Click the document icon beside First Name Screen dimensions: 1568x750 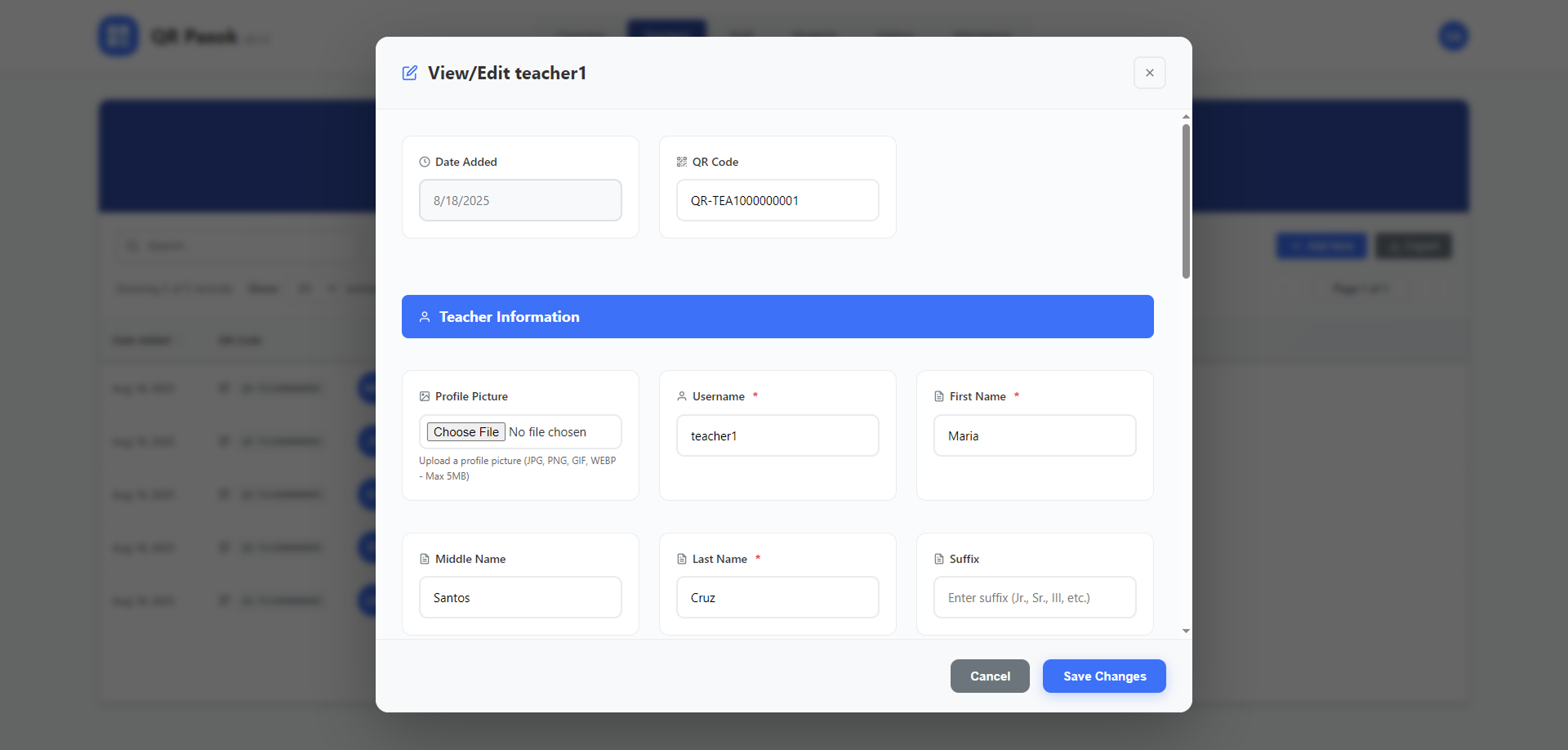tap(939, 396)
